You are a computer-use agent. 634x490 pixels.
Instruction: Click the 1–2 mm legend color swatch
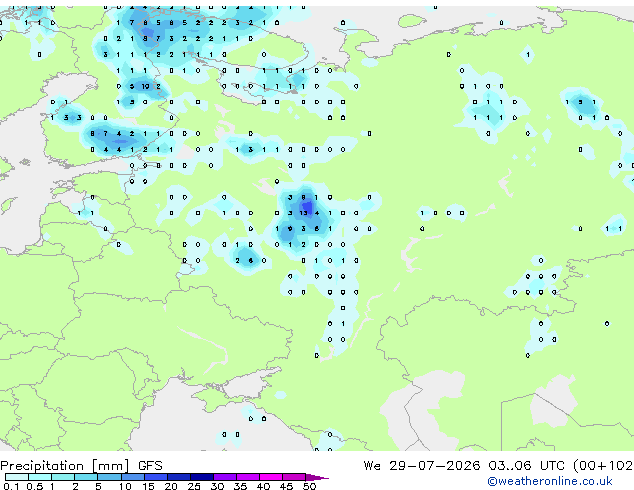point(63,477)
